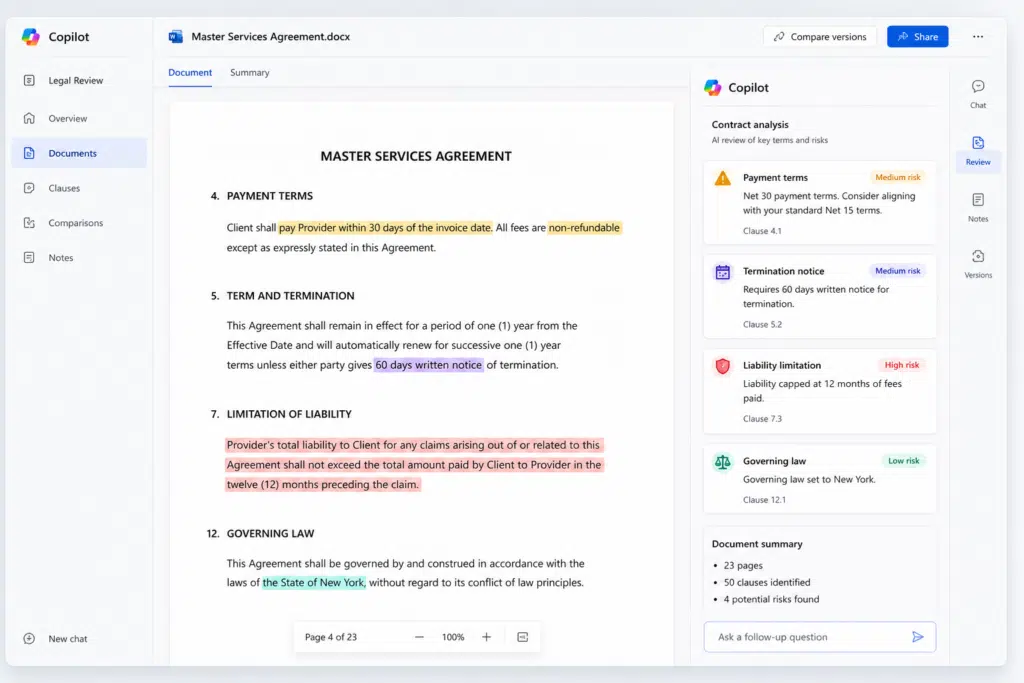This screenshot has height=683, width=1024.
Task: Click the New chat plus icon
Action: pos(29,639)
